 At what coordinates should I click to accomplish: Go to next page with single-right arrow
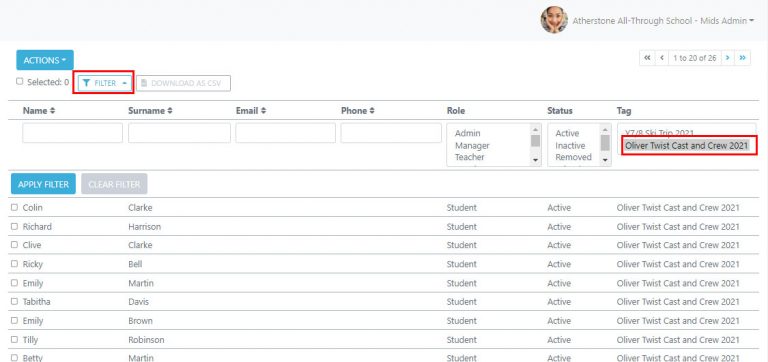click(x=727, y=58)
